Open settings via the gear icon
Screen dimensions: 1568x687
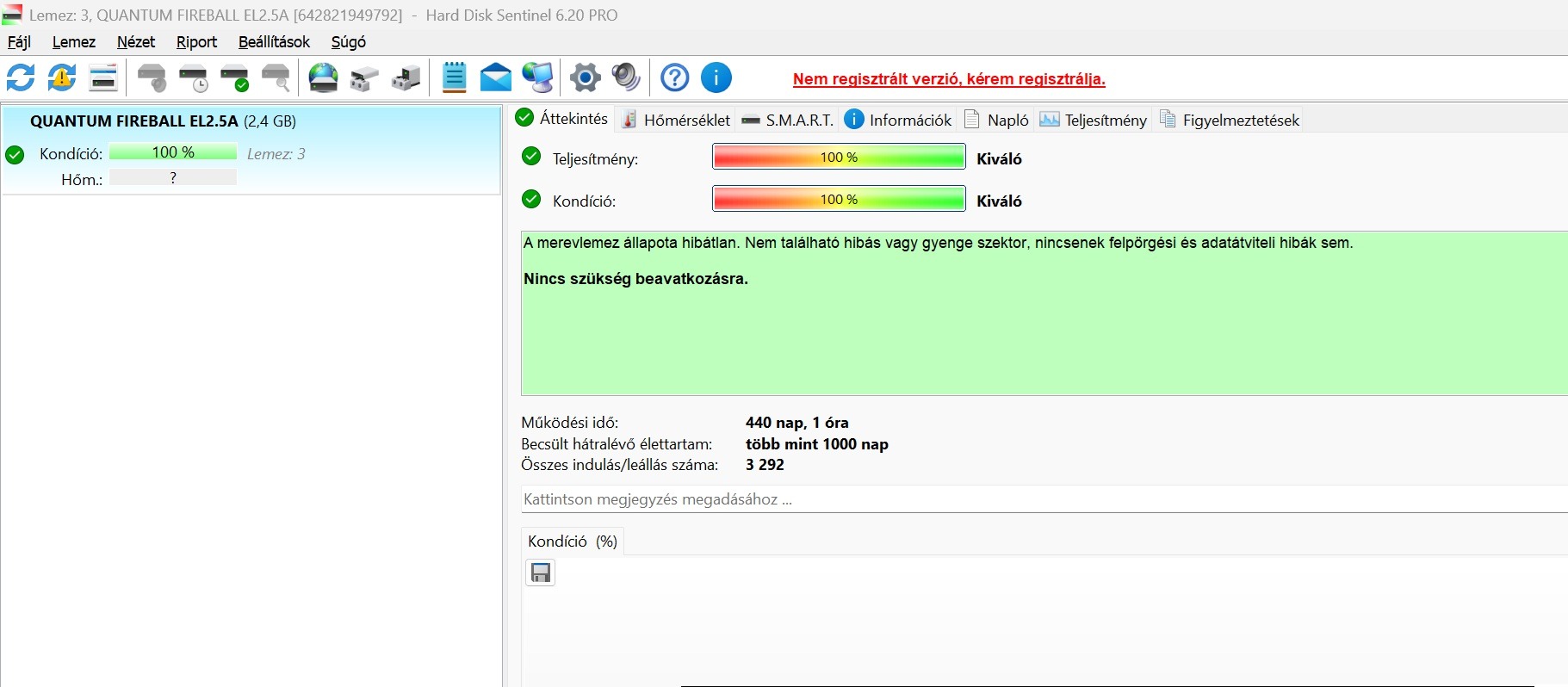point(585,77)
